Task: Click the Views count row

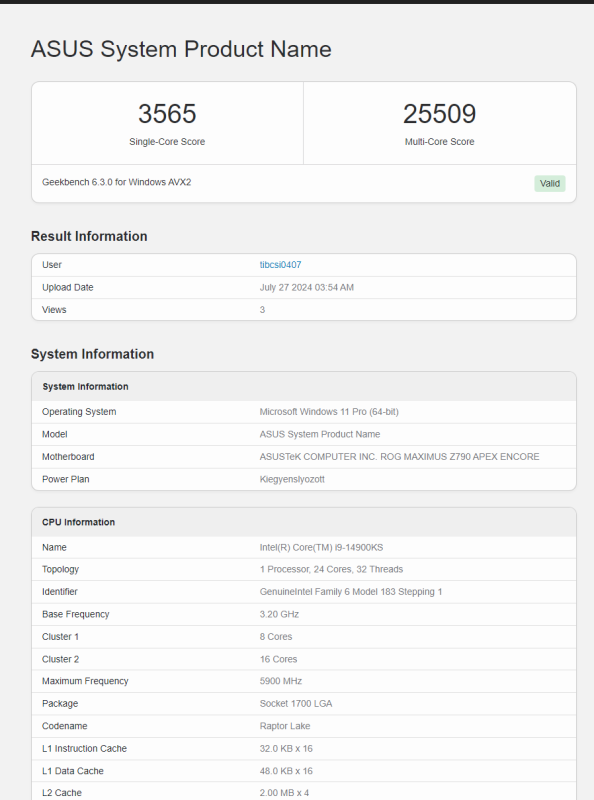Action: pyautogui.click(x=304, y=310)
